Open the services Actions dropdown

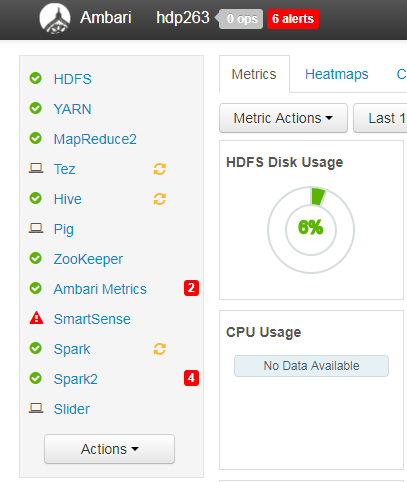(x=109, y=449)
